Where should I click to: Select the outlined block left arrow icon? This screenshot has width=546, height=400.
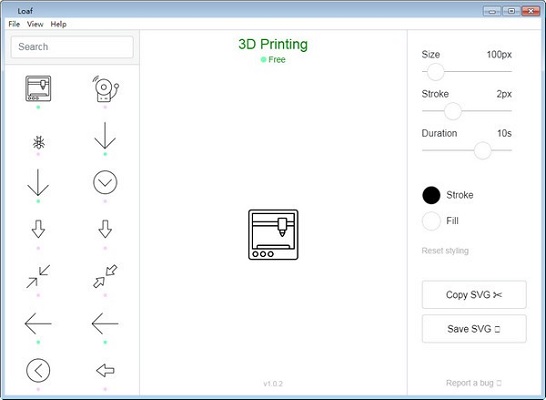click(105, 370)
